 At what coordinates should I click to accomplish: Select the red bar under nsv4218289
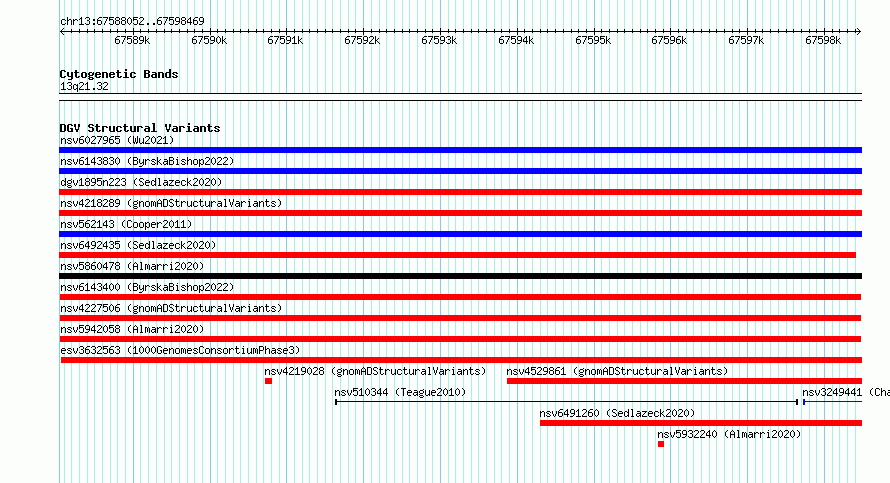460,213
